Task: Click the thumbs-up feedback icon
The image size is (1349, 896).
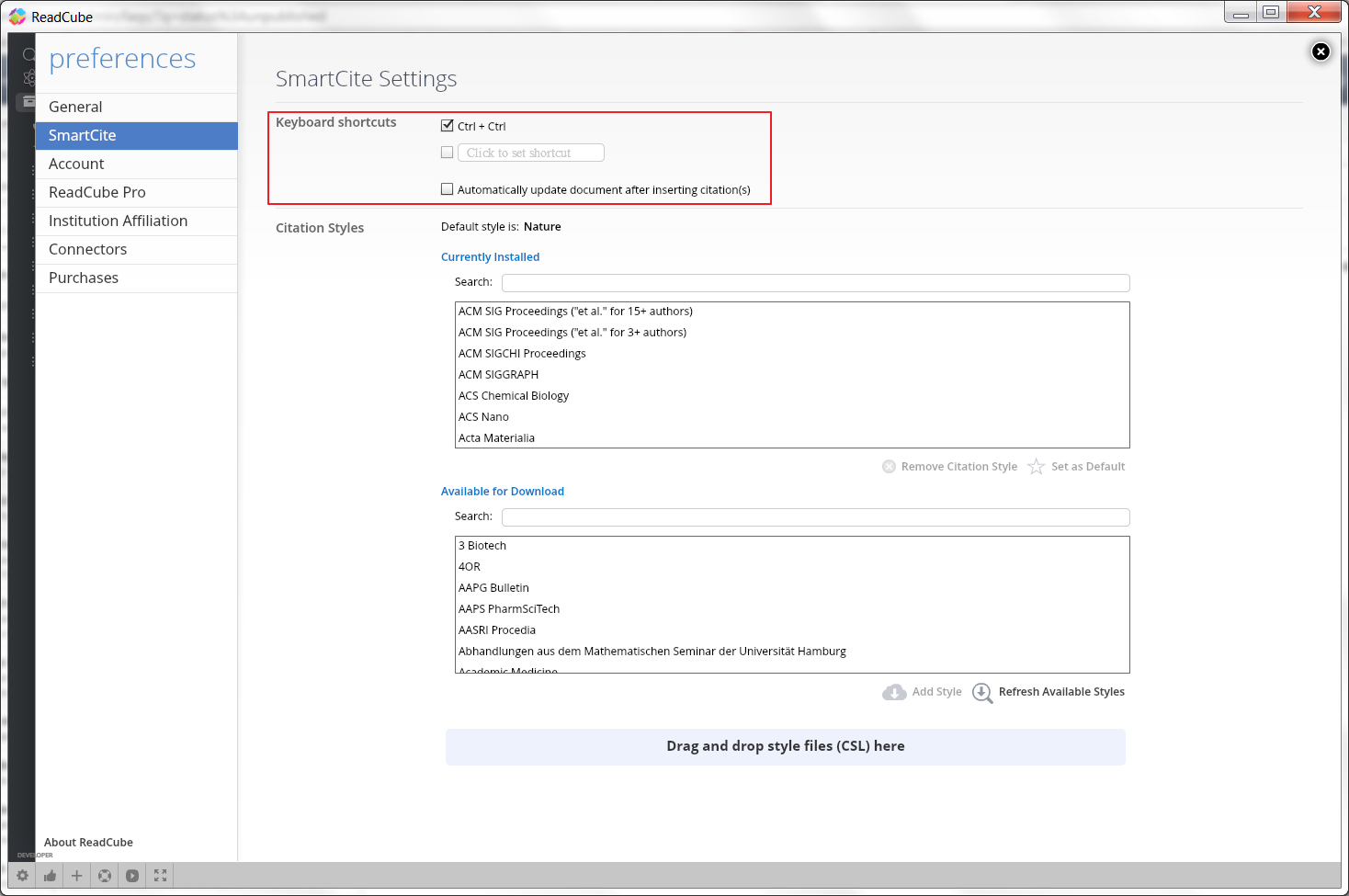Action: coord(50,876)
